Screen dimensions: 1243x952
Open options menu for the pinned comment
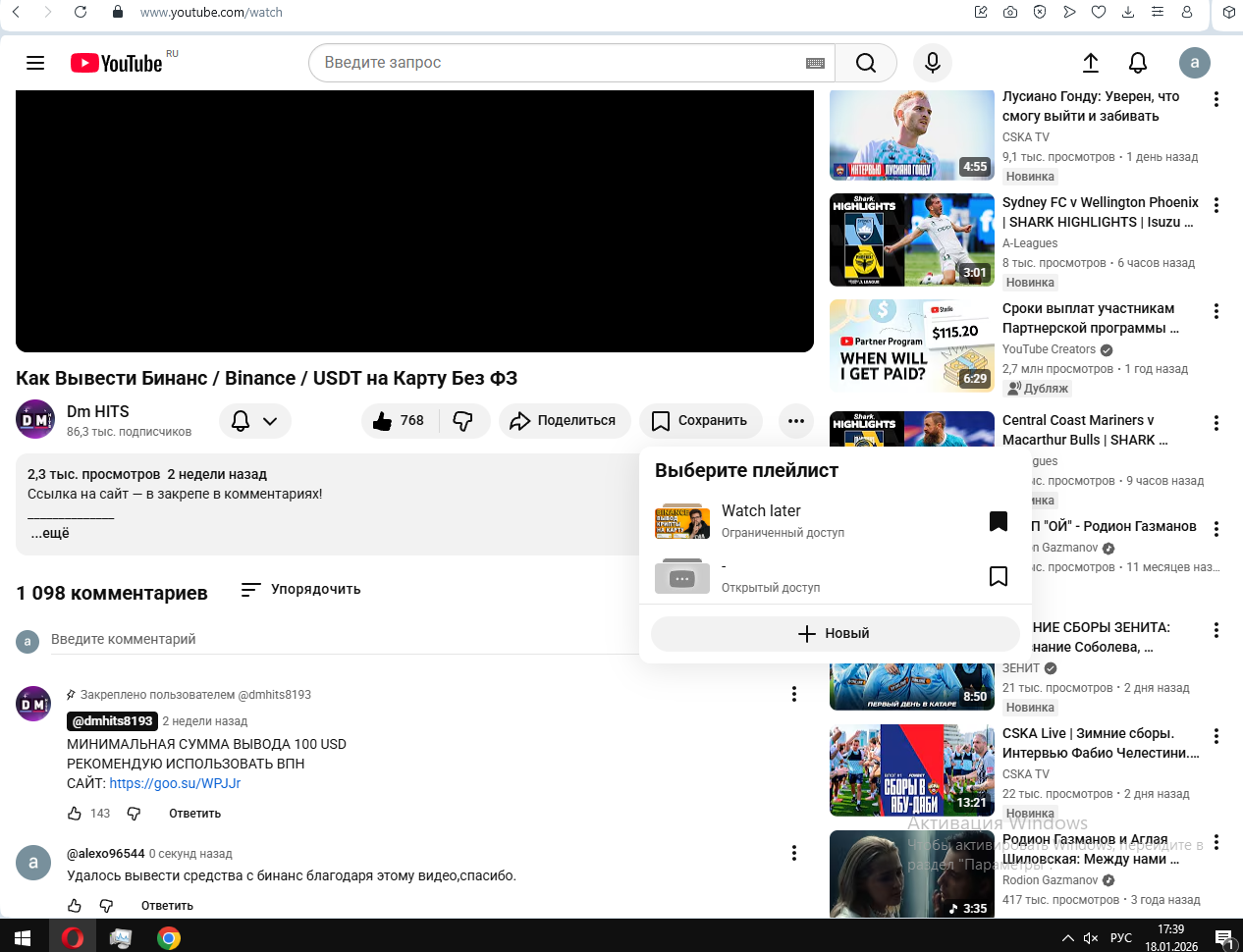click(793, 695)
